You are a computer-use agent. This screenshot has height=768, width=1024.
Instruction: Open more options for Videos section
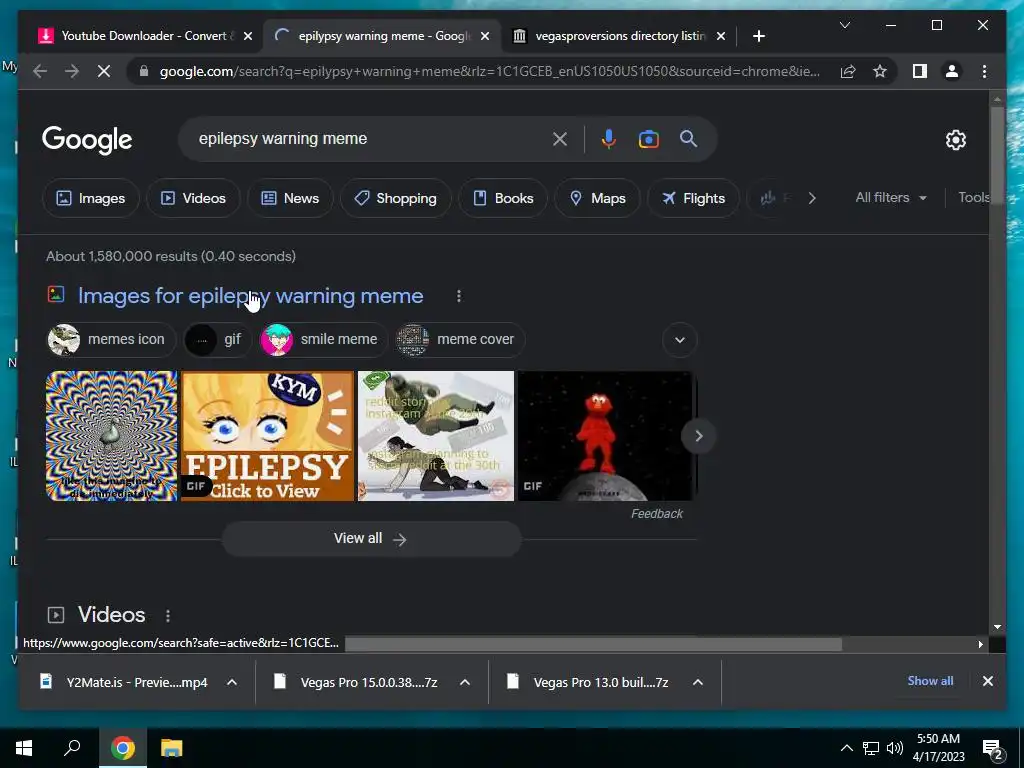[x=168, y=615]
